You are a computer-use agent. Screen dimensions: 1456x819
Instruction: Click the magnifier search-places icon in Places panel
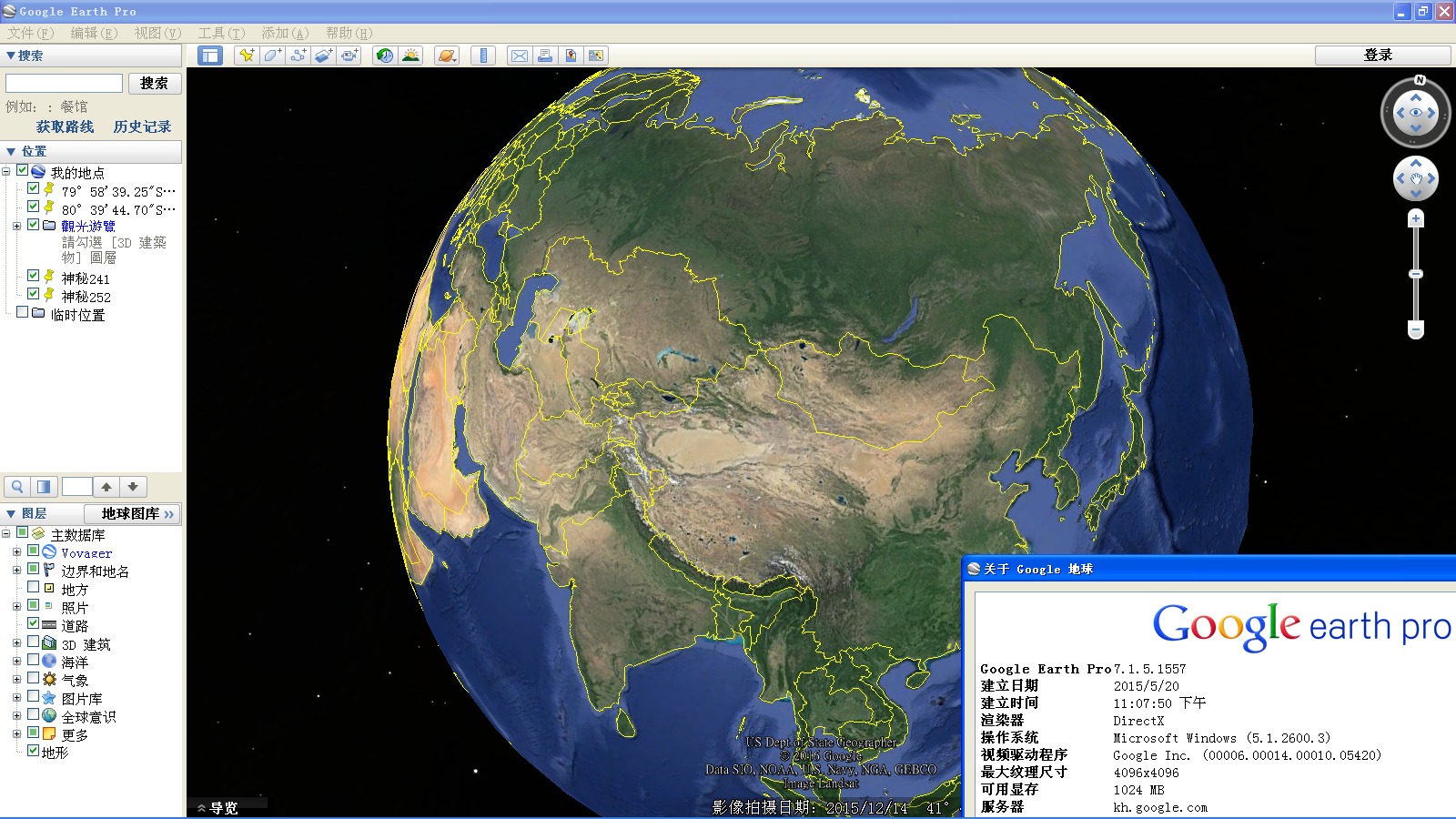pos(17,487)
